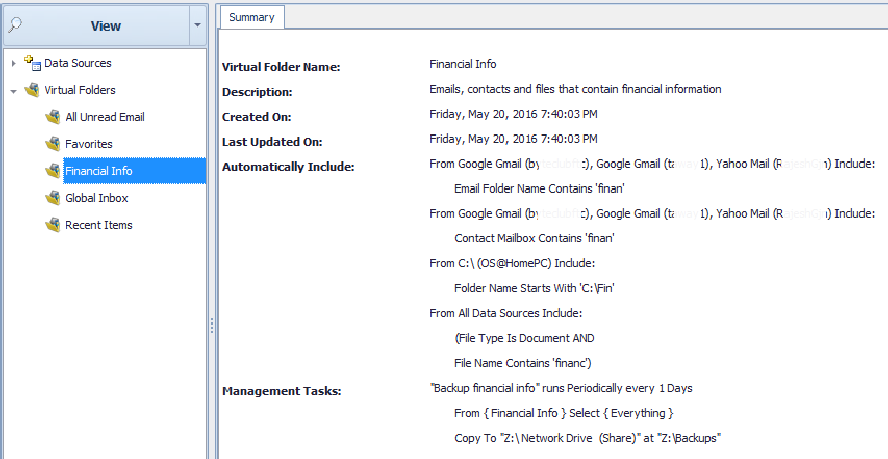This screenshot has height=459, width=888.
Task: Collapse the Virtual Folders tree node
Action: (x=14, y=91)
